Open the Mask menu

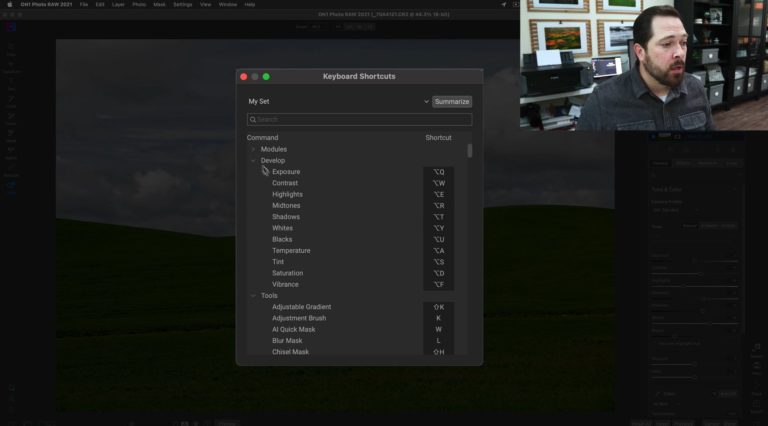click(159, 4)
